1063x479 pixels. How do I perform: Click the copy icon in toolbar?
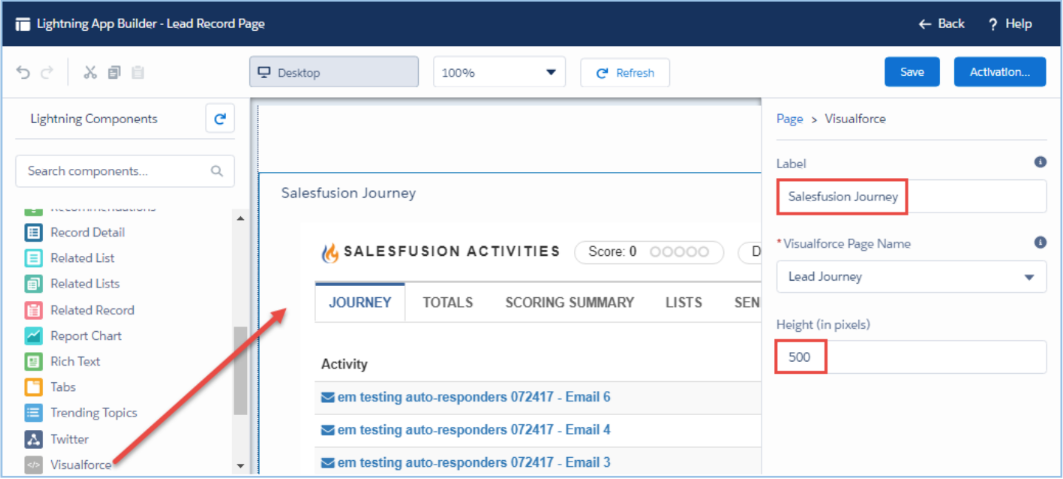[114, 72]
